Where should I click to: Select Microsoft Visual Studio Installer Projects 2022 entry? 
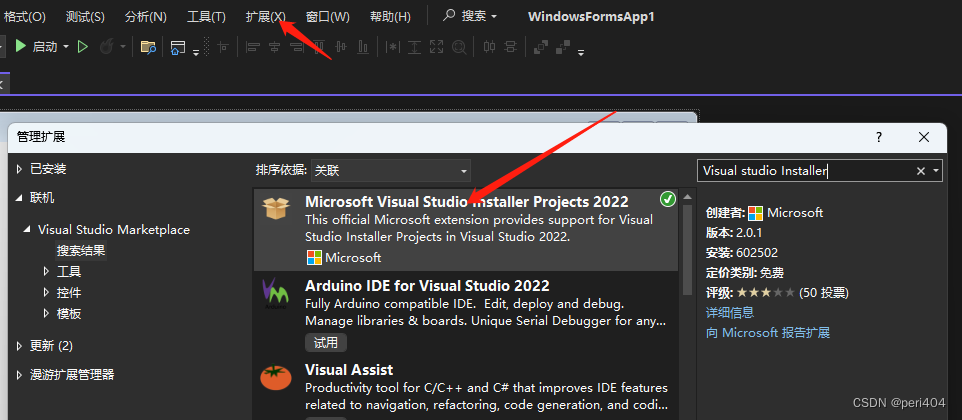click(466, 230)
